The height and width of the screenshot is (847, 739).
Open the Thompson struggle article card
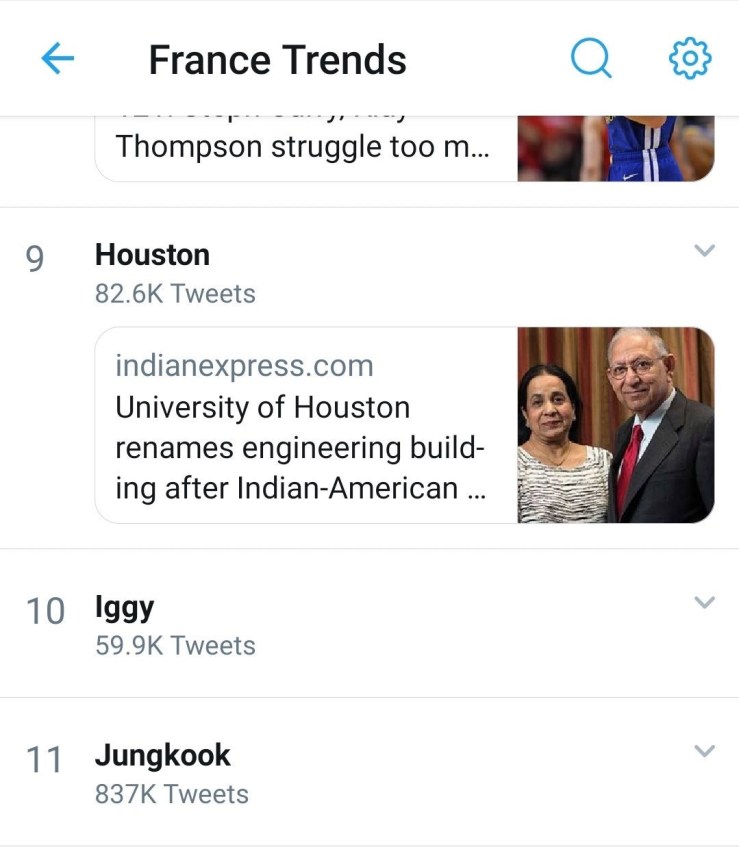[x=302, y=148]
